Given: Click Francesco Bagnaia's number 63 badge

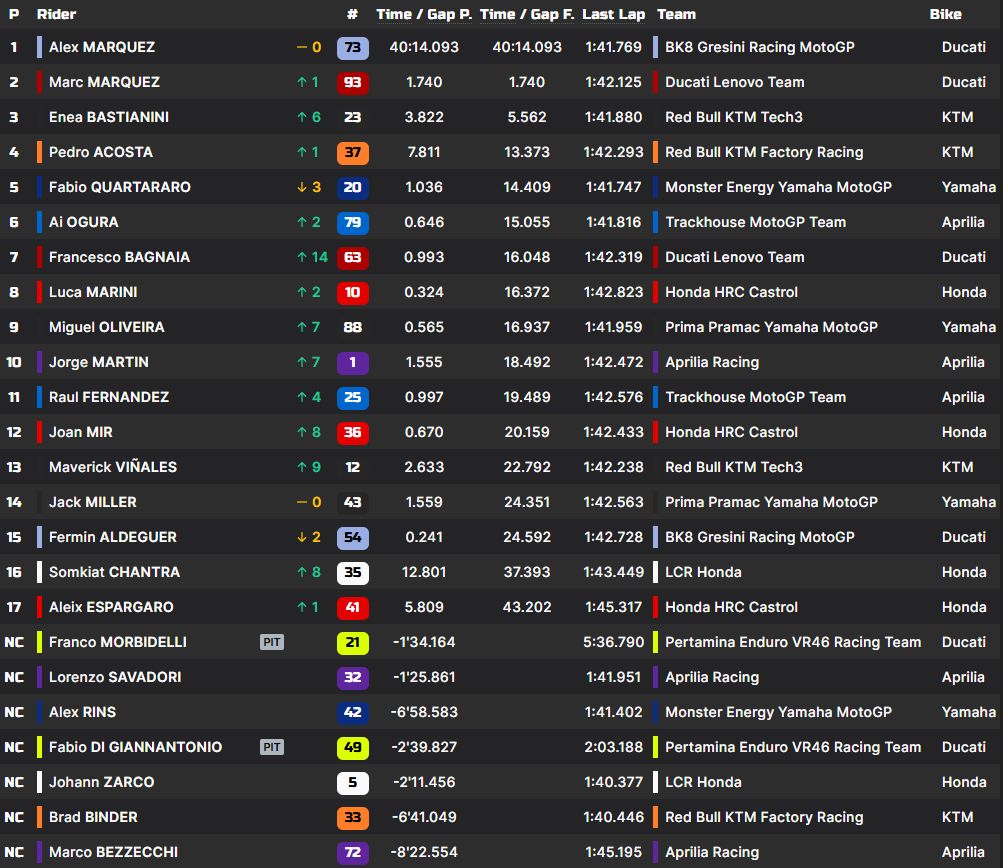Looking at the screenshot, I should coord(352,257).
